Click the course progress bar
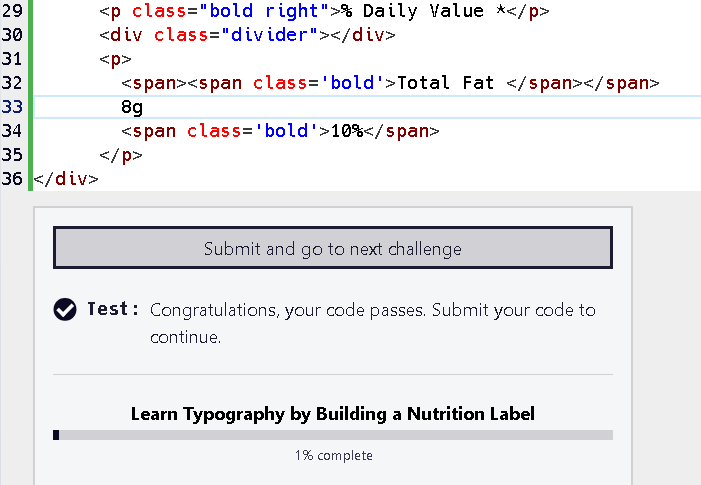The height and width of the screenshot is (485, 701). 332,435
